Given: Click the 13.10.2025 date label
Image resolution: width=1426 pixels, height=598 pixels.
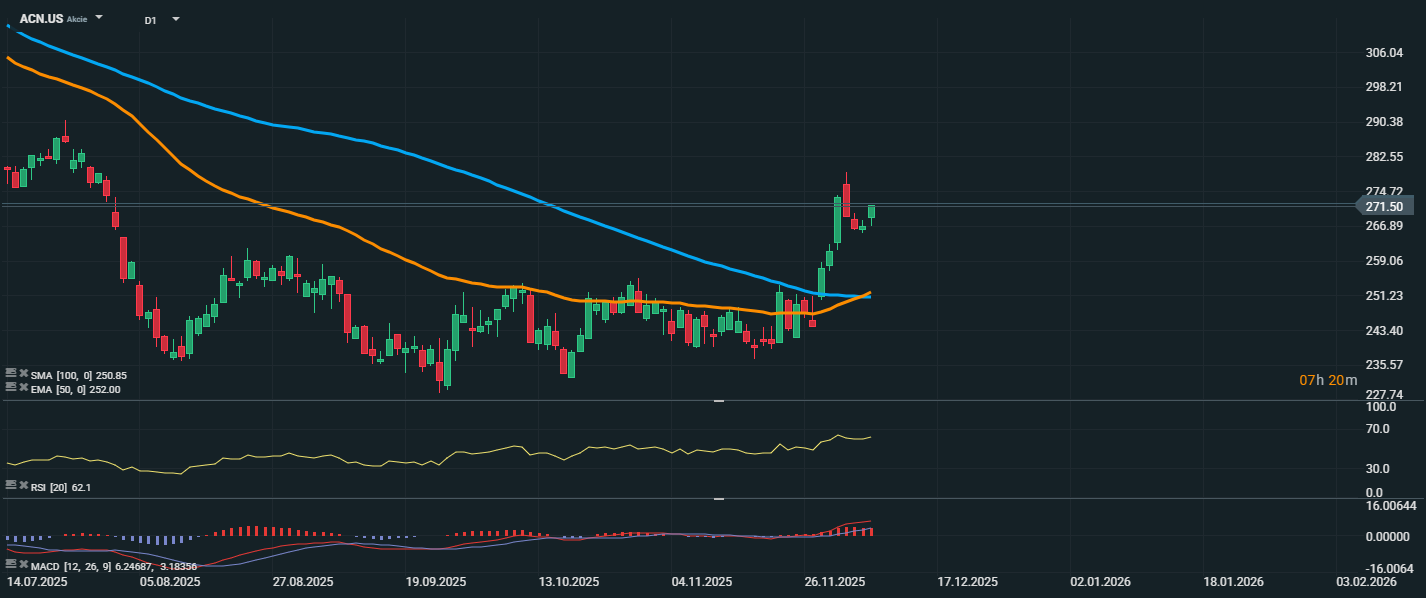Looking at the screenshot, I should pyautogui.click(x=569, y=582).
